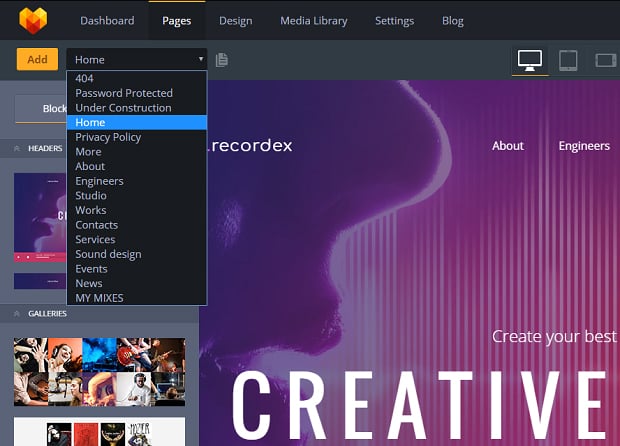Collapse the Galleries section chevron
This screenshot has height=446, width=620.
(17, 314)
